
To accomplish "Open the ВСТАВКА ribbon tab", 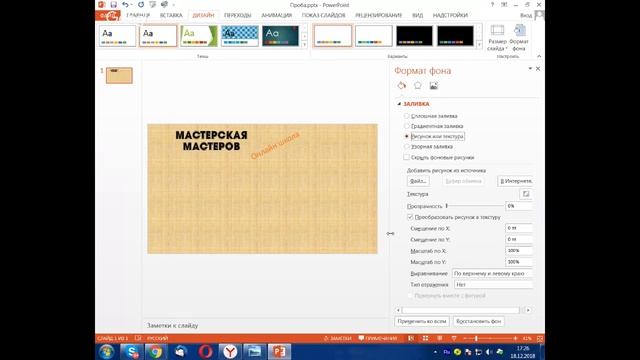I will (x=171, y=15).
